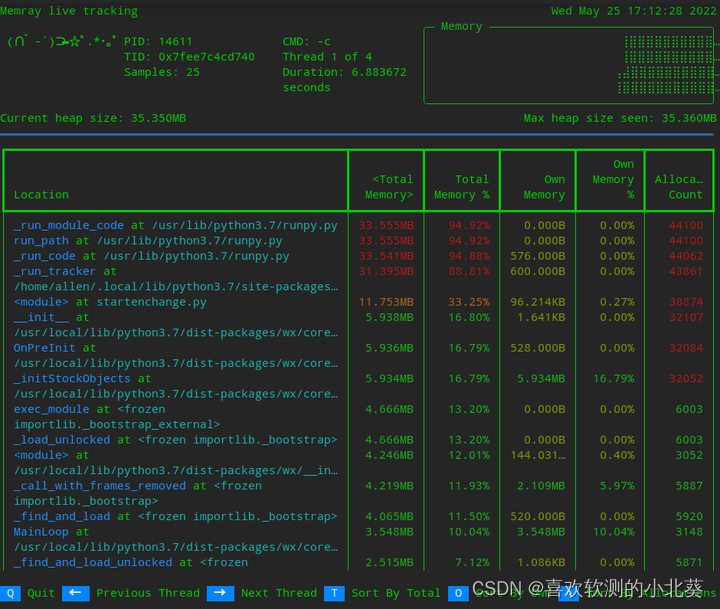
Task: Click the Current heap size: 35.350MB text
Action: pos(93,118)
